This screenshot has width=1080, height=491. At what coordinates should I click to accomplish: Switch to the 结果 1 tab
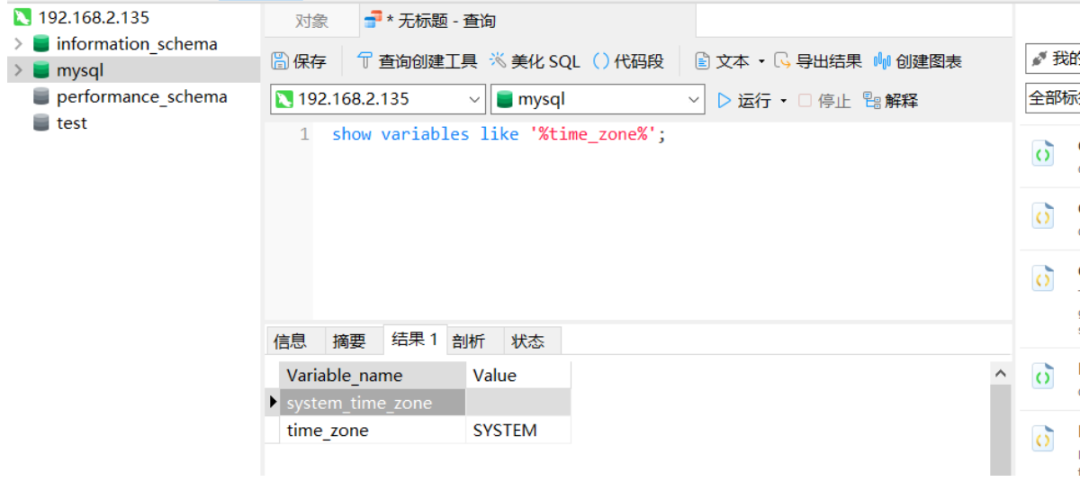415,339
